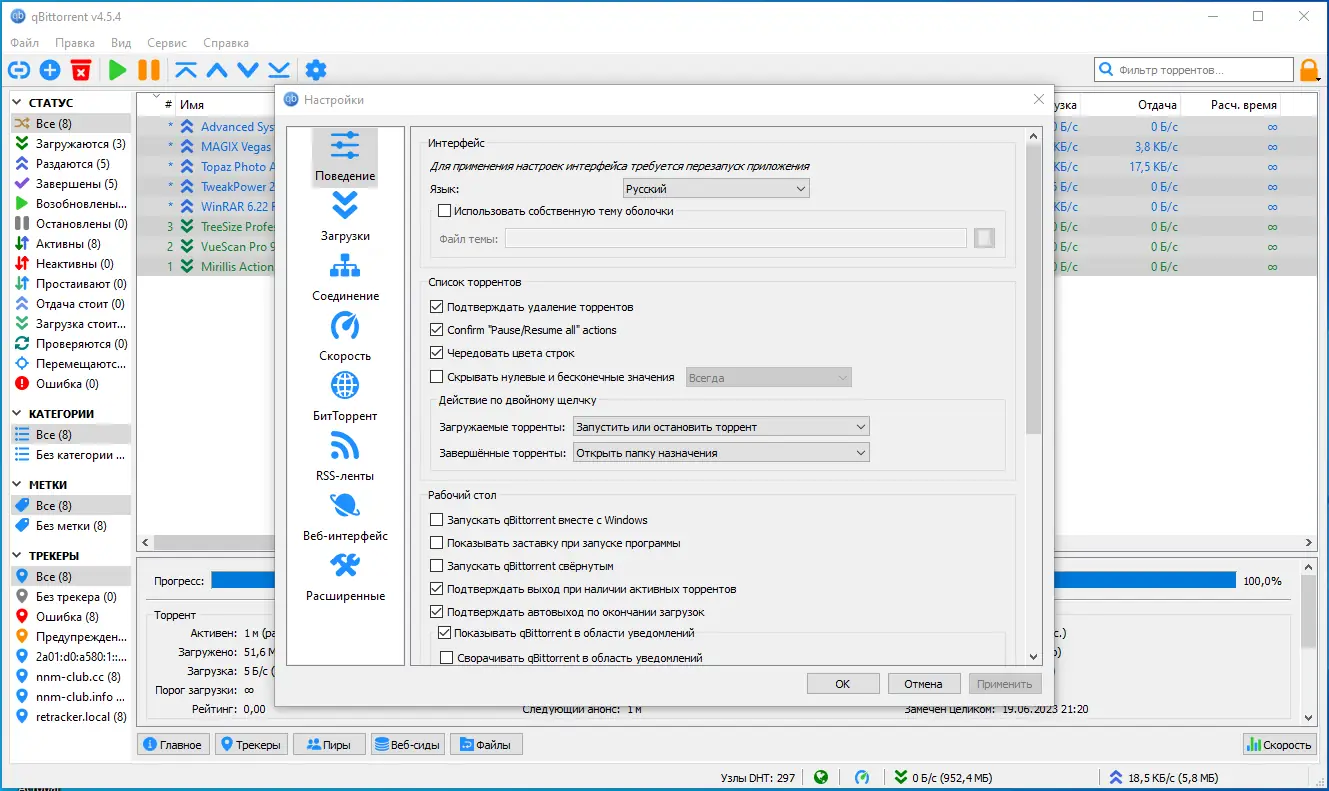Toggle Чередовать цвета строк checkbox
This screenshot has height=791, width=1329.
(x=436, y=353)
